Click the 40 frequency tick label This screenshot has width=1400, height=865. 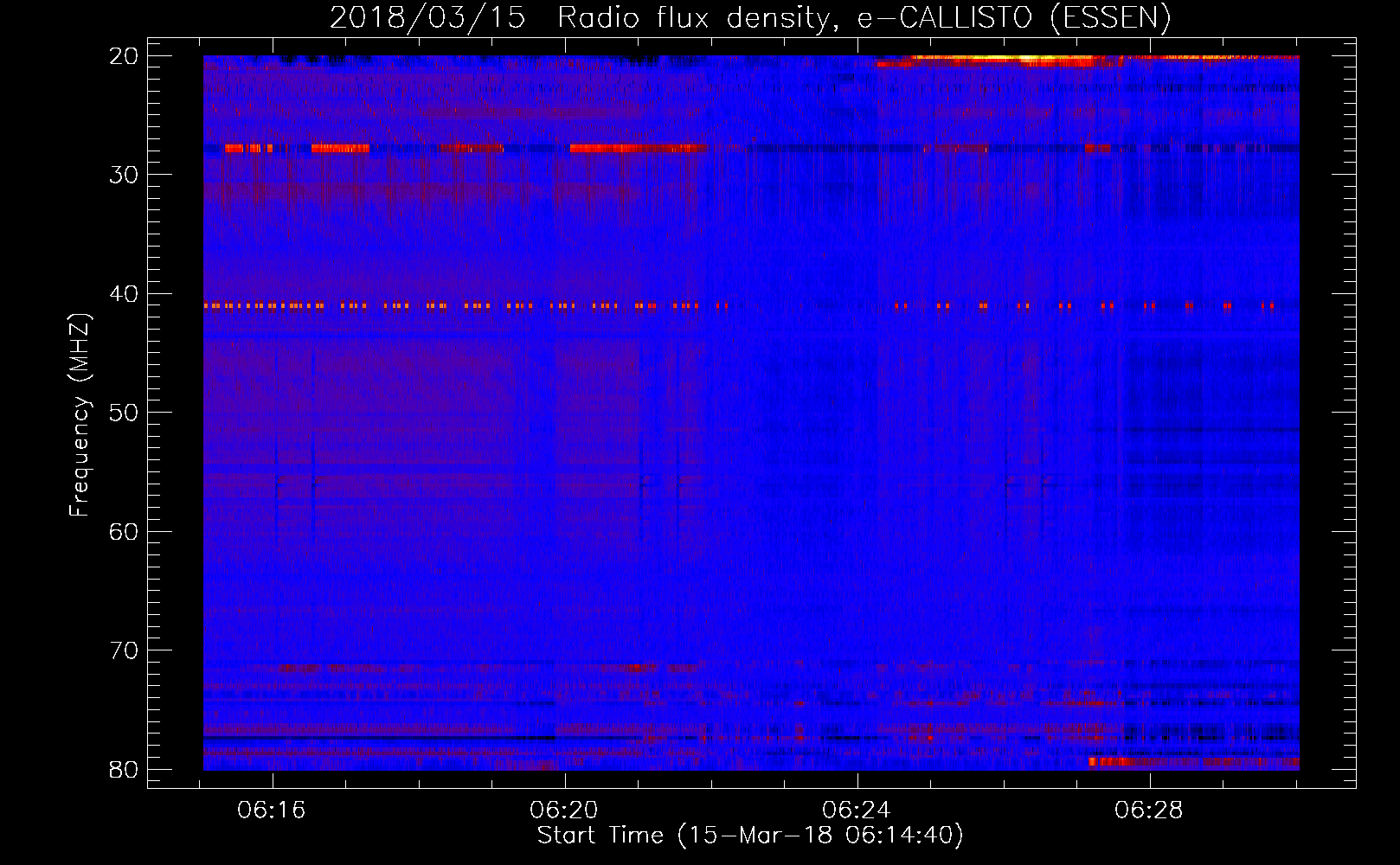[125, 294]
